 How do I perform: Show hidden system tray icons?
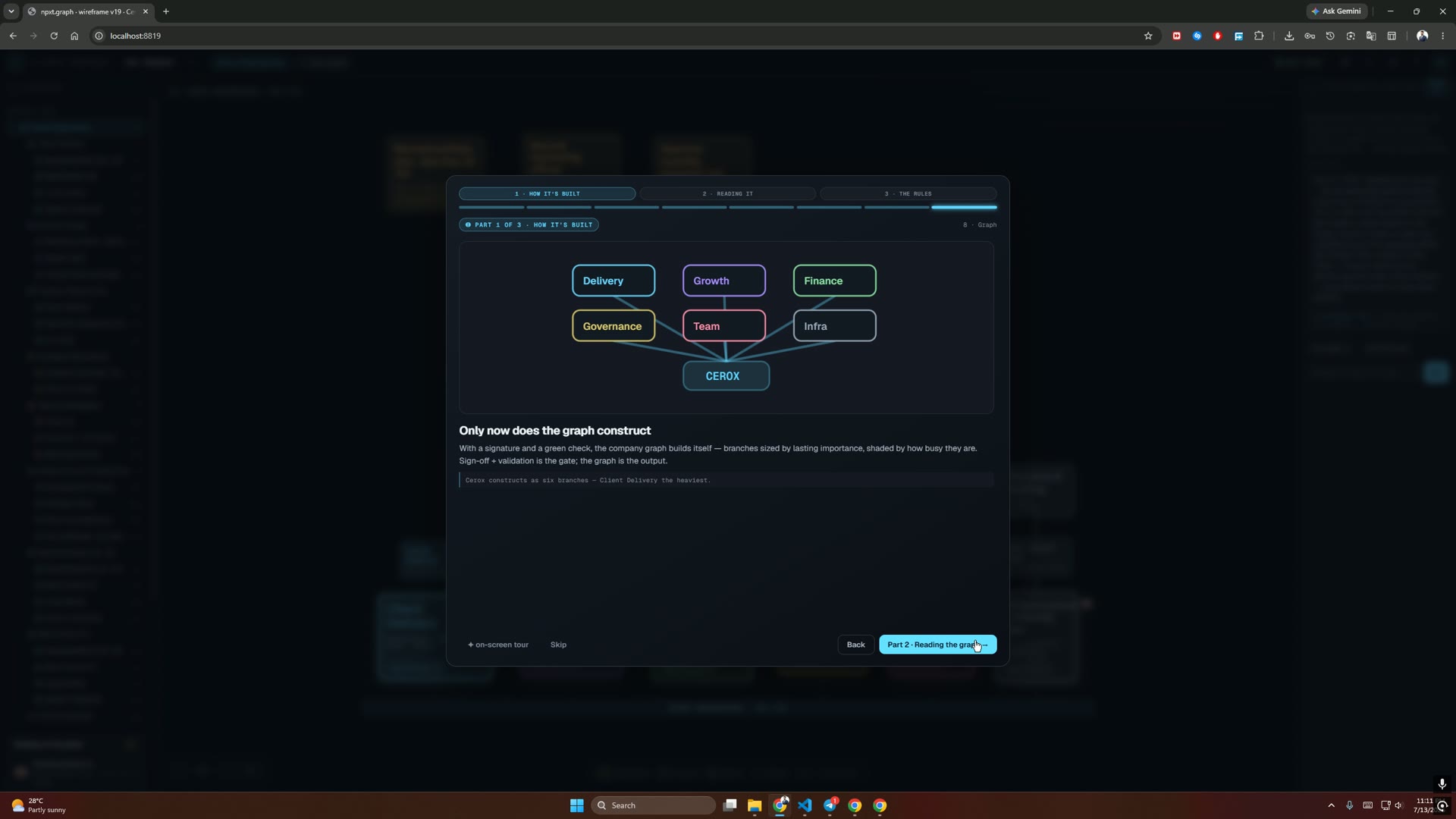(x=1331, y=805)
